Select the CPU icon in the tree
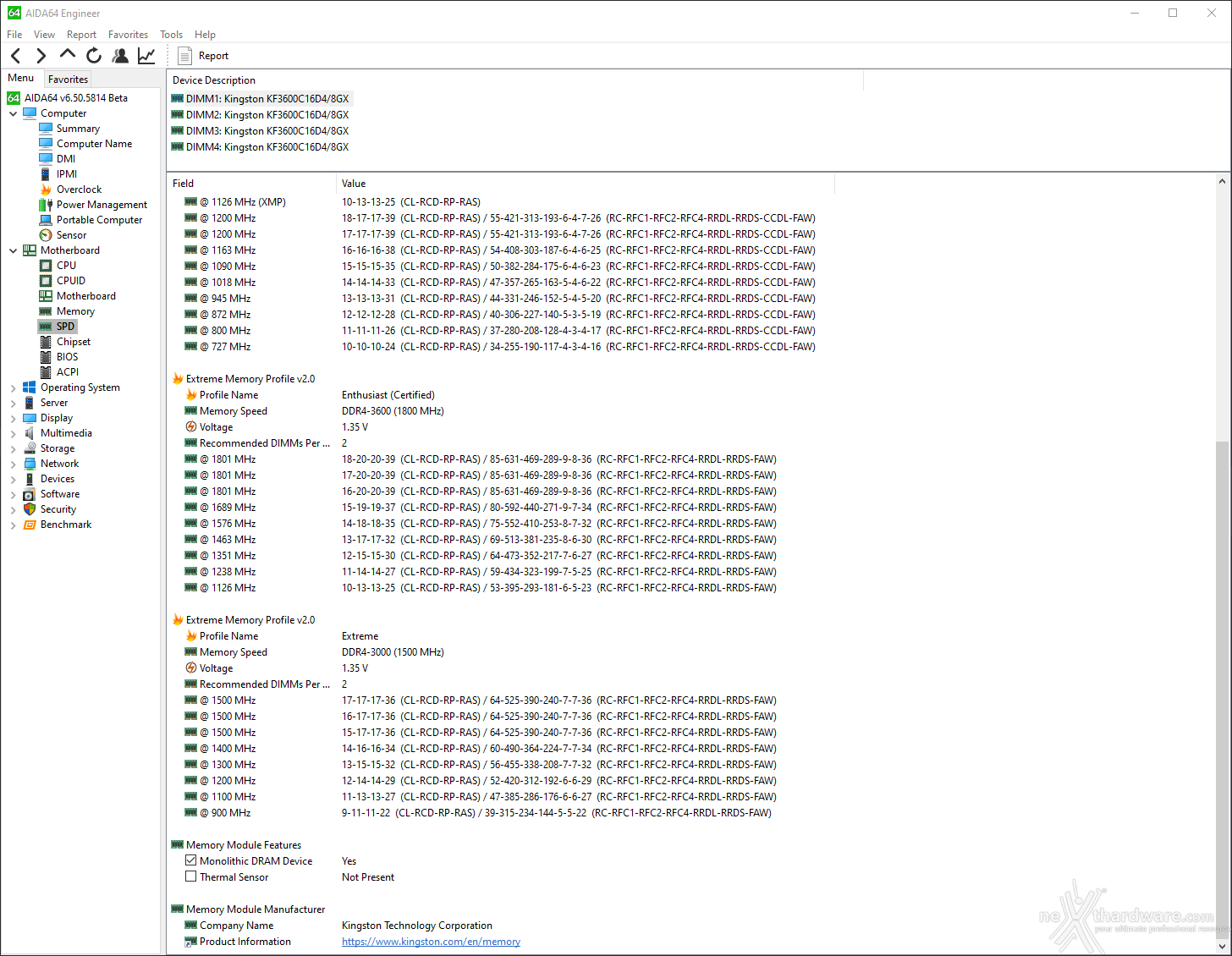The width and height of the screenshot is (1232, 956). 46,266
